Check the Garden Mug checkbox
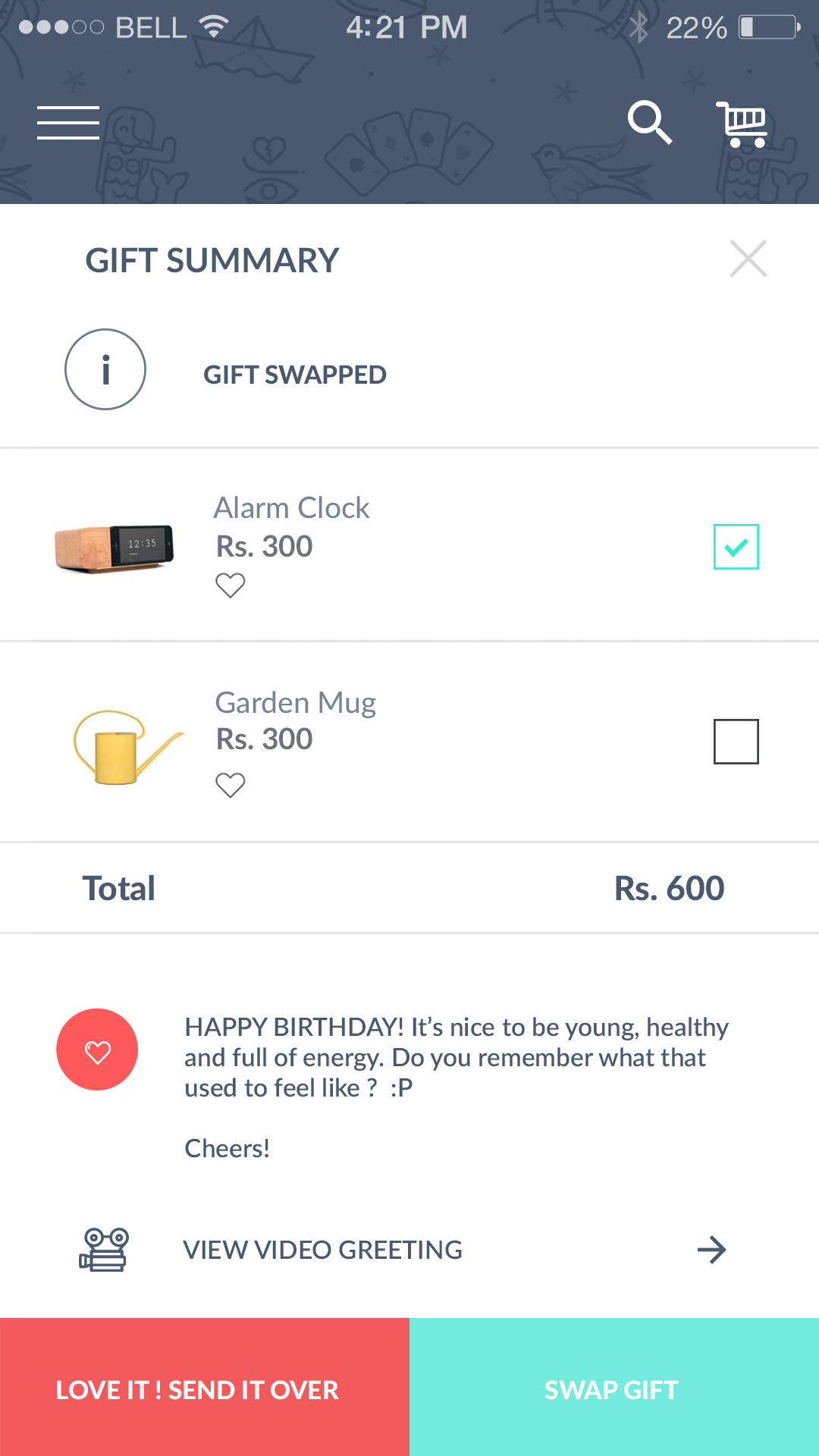This screenshot has height=1456, width=819. [736, 741]
